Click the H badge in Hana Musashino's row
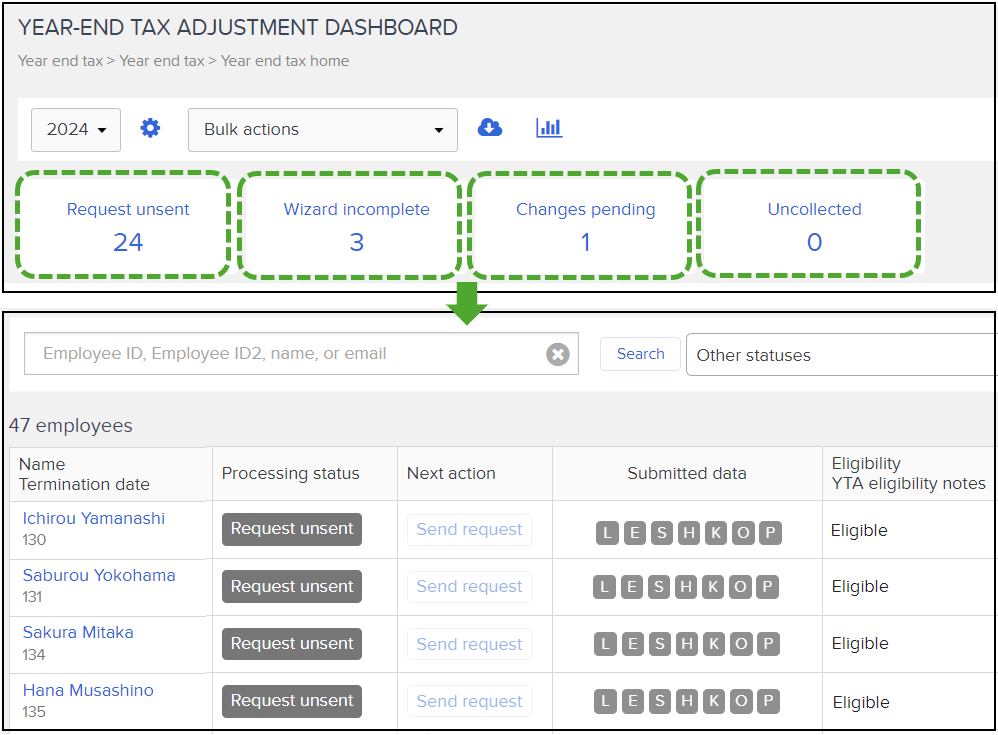998x735 pixels. coord(687,701)
